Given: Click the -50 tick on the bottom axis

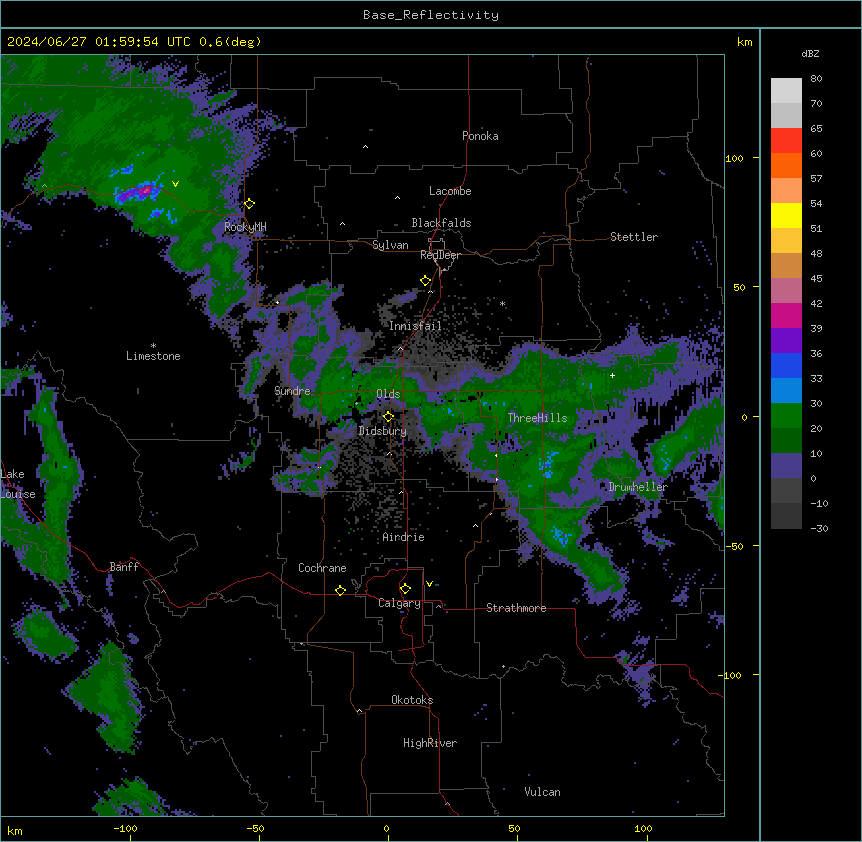Looking at the screenshot, I should [255, 828].
